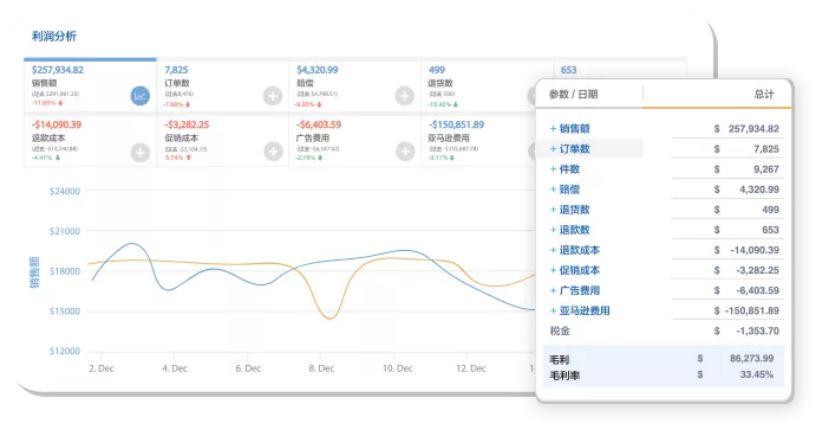Click the $15000 y-axis label
The width and height of the screenshot is (830, 430).
click(65, 311)
